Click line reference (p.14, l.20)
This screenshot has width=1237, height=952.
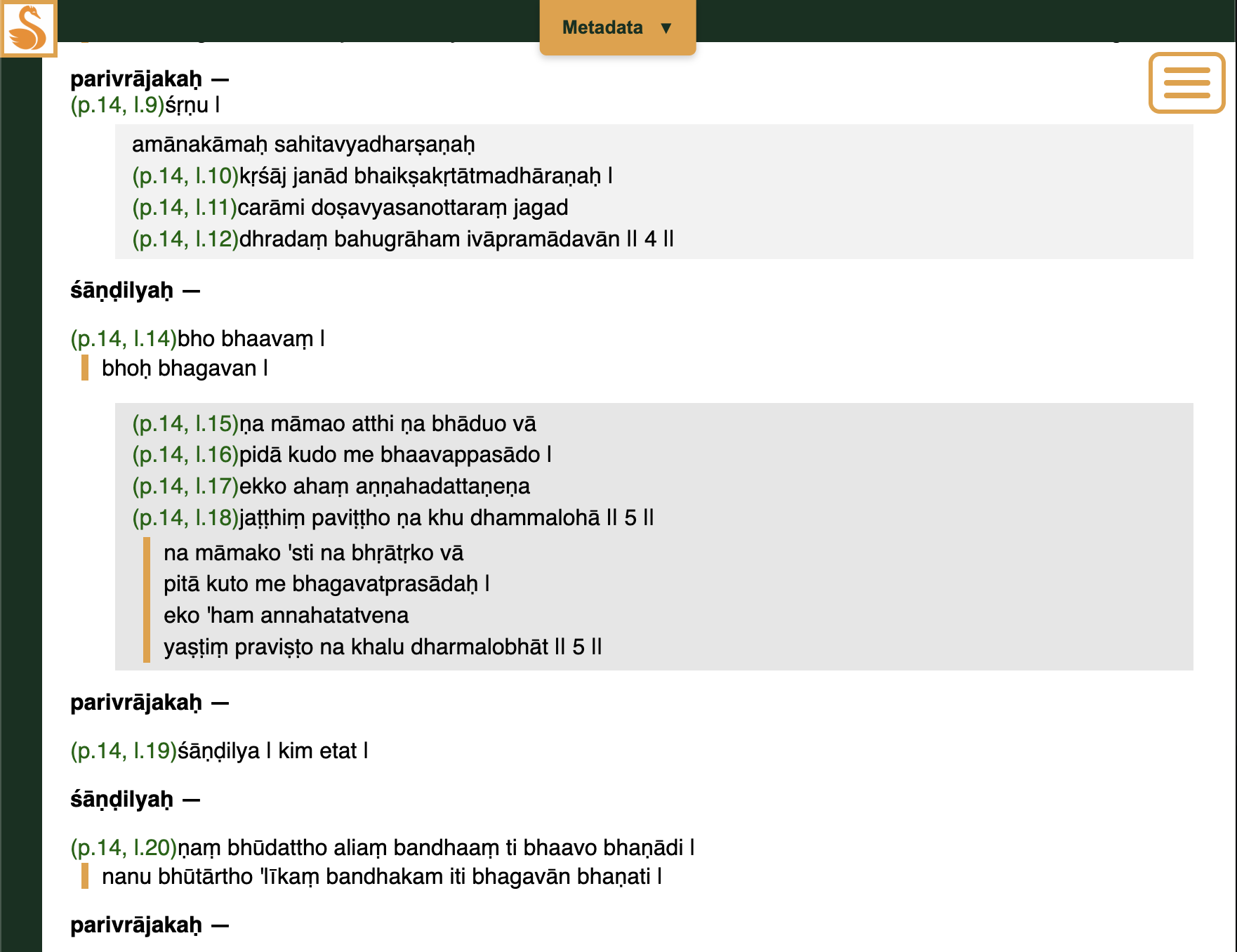pyautogui.click(x=124, y=847)
